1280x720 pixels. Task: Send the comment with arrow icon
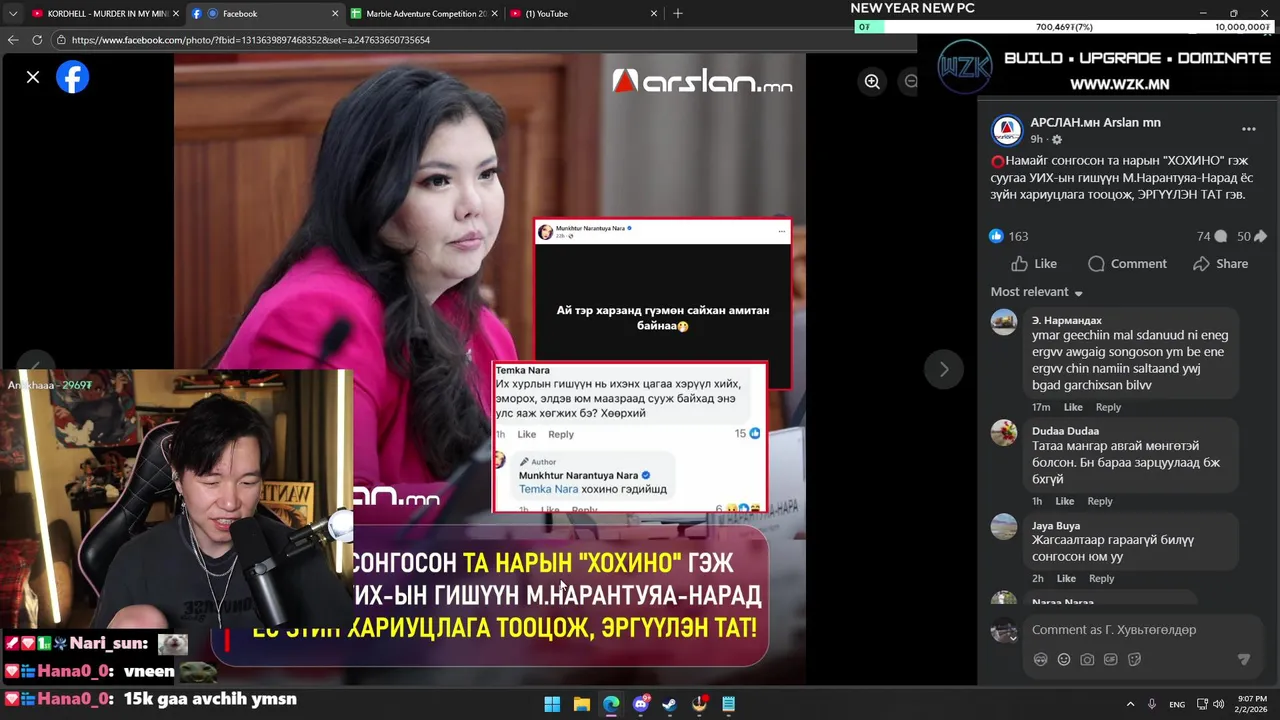click(1244, 660)
